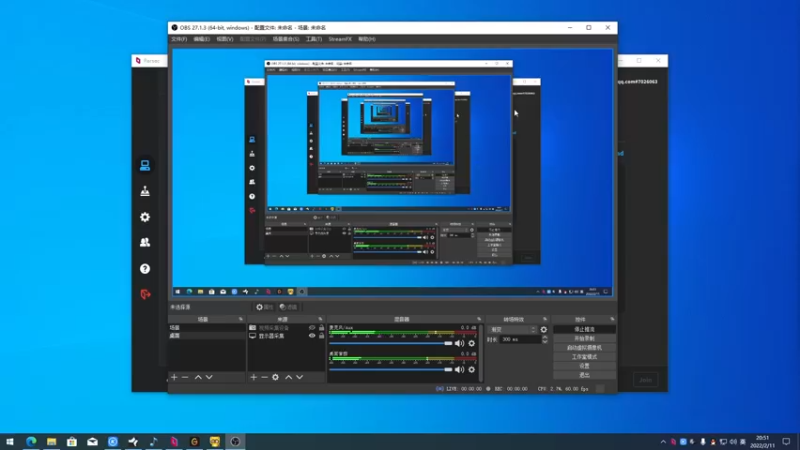Image resolution: width=800 pixels, height=450 pixels.
Task: Click the 停止推流 button in Controls
Action: point(584,330)
